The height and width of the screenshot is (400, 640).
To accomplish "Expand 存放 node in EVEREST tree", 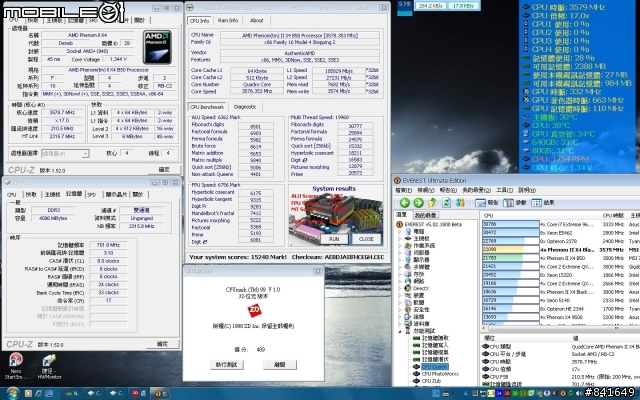I will [x=400, y=274].
